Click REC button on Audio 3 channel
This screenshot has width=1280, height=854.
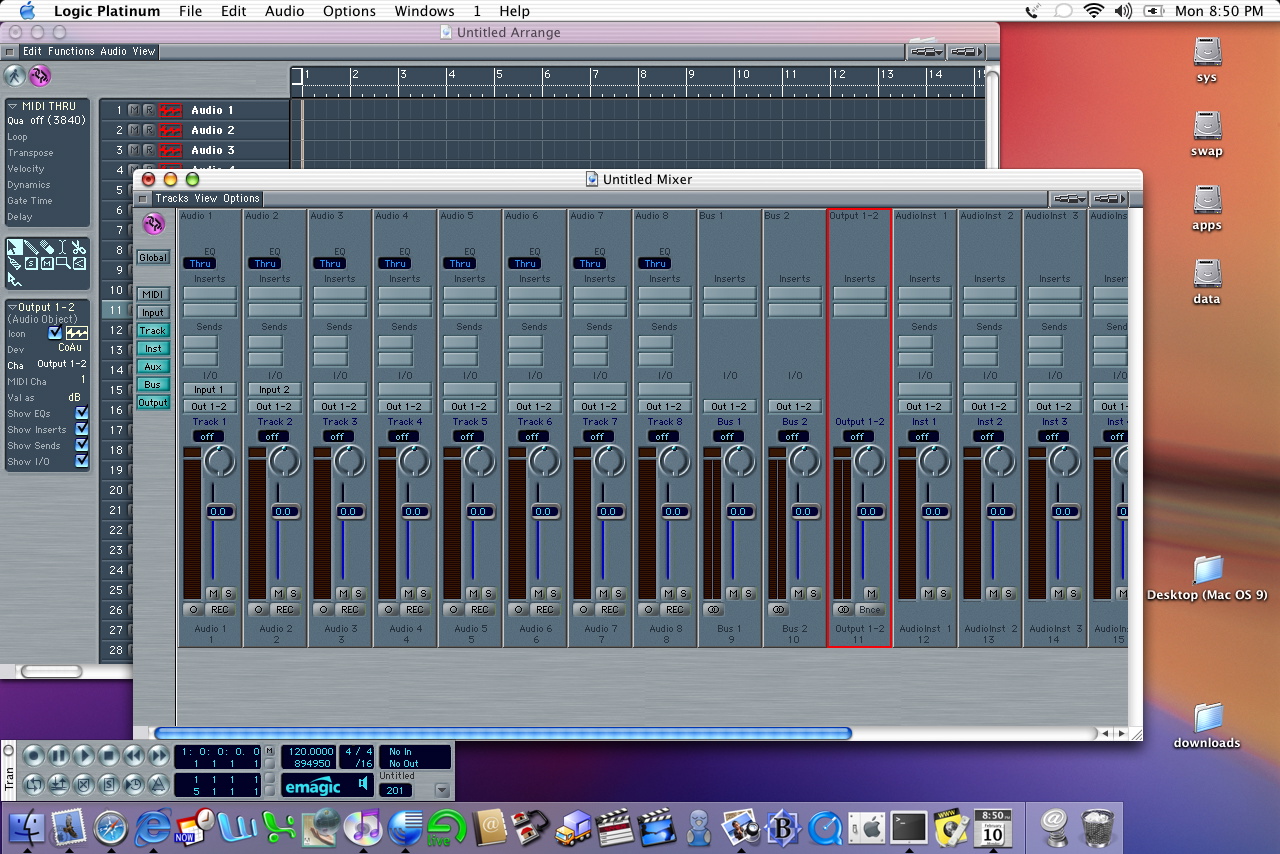(x=350, y=610)
